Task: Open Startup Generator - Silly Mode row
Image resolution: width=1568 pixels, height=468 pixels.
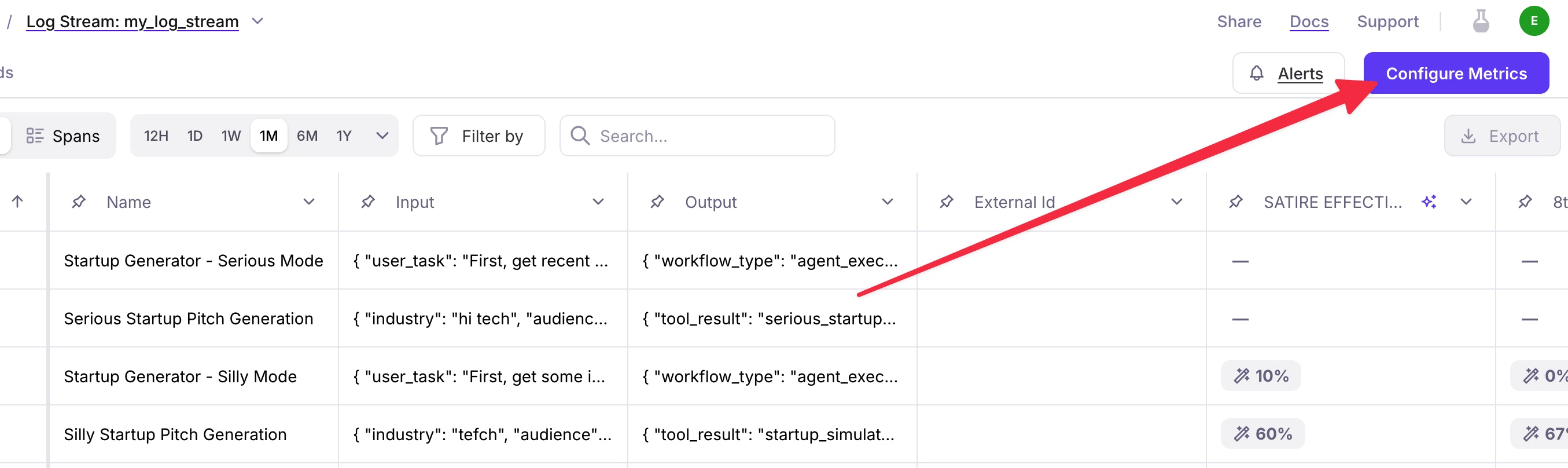Action: pyautogui.click(x=194, y=376)
